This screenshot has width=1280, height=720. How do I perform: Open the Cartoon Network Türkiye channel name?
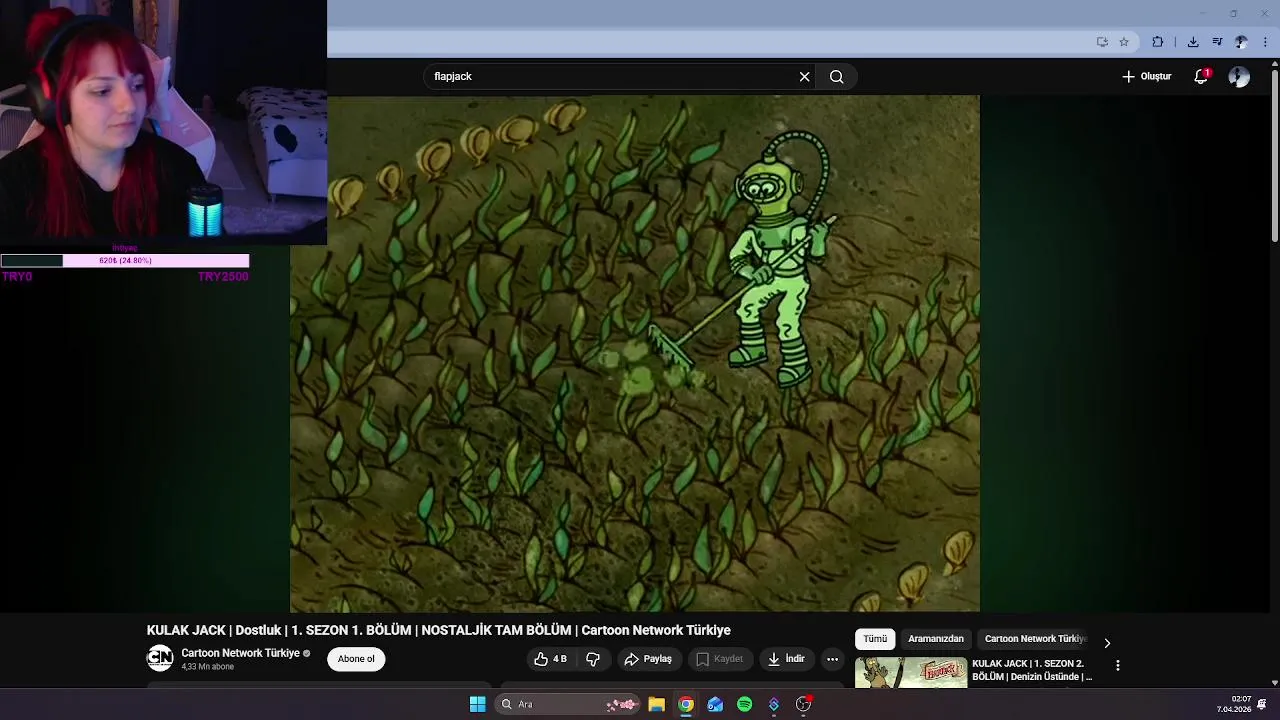[x=241, y=653]
